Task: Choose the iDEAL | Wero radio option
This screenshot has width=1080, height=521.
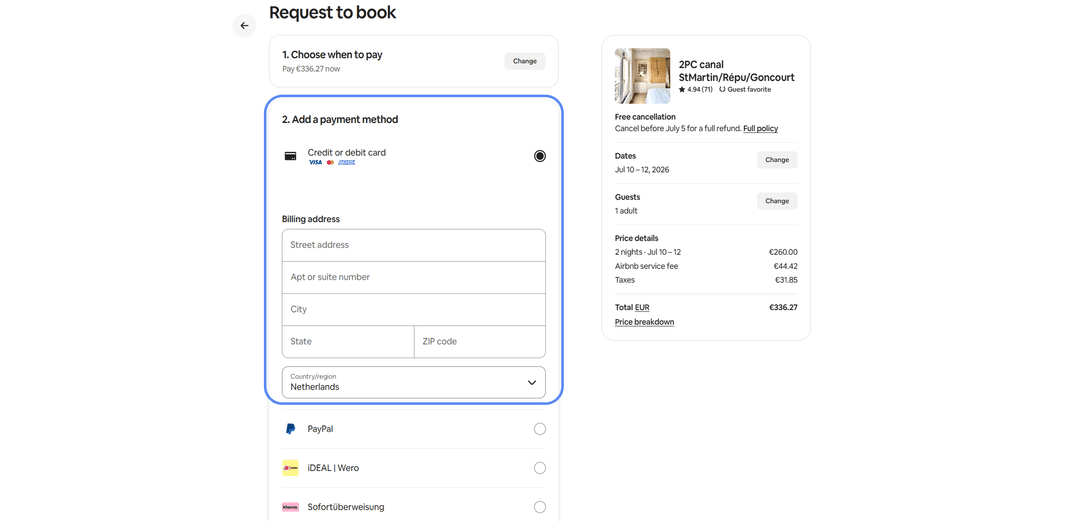Action: [x=540, y=468]
